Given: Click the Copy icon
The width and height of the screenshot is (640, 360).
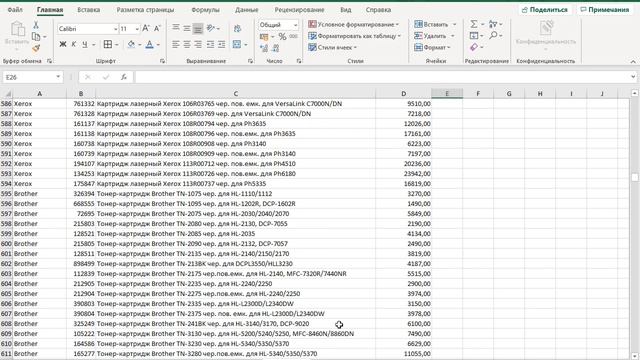Looking at the screenshot, I should coord(36,37).
